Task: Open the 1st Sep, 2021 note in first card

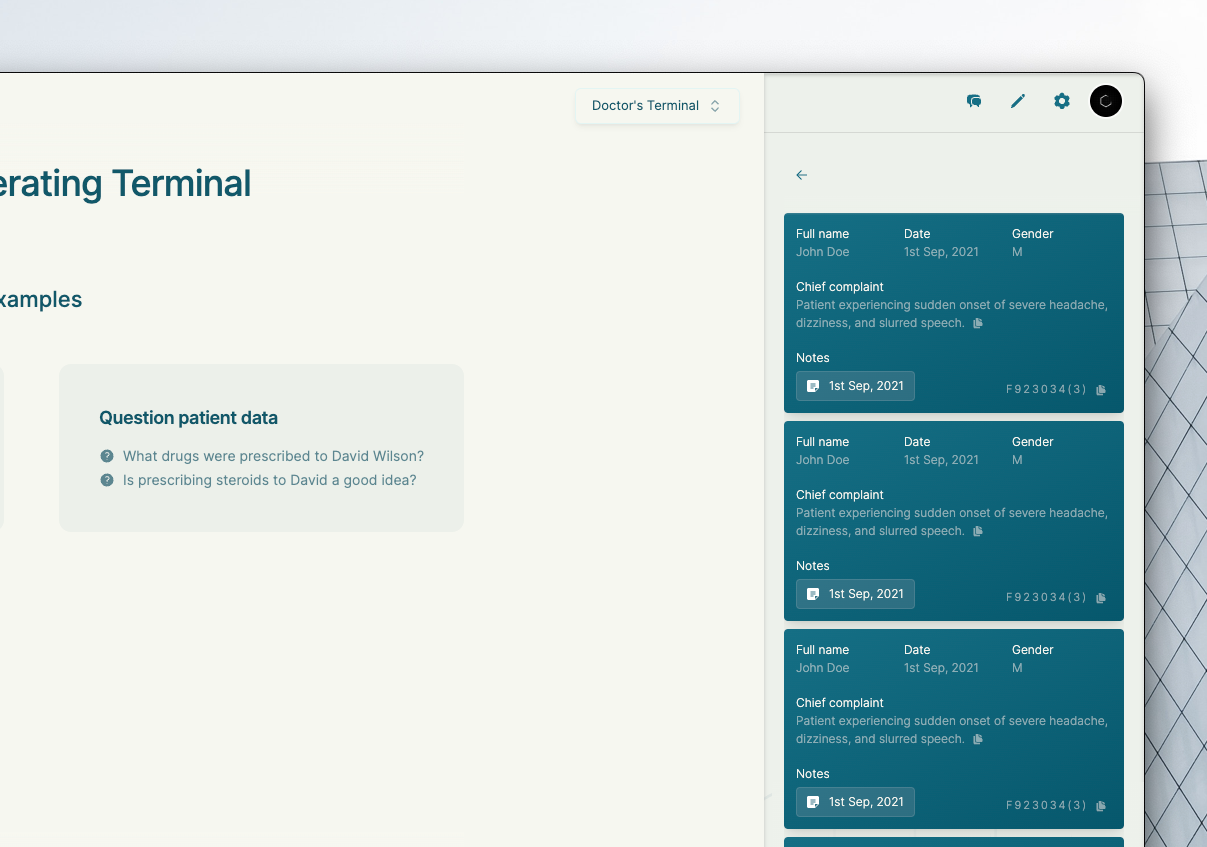Action: pyautogui.click(x=855, y=386)
